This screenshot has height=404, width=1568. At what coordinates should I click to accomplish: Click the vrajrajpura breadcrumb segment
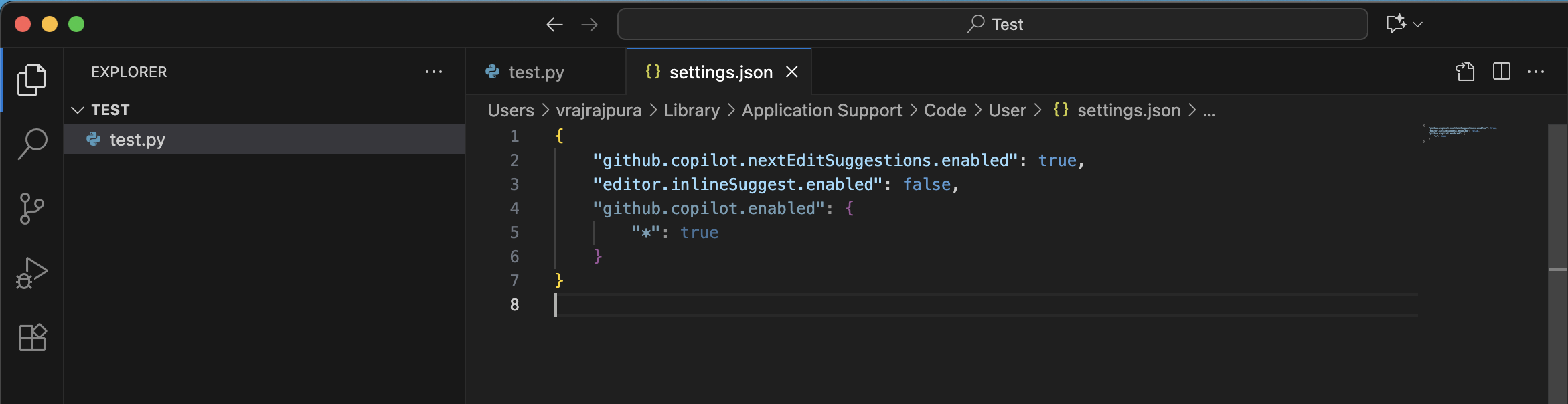599,110
